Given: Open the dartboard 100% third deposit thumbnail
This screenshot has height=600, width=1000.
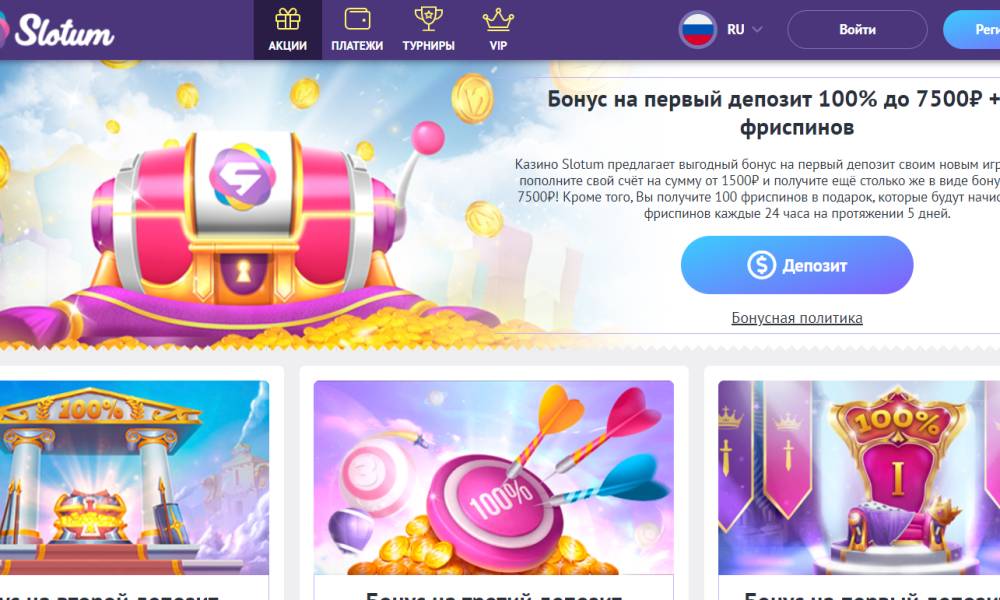Looking at the screenshot, I should pos(494,478).
